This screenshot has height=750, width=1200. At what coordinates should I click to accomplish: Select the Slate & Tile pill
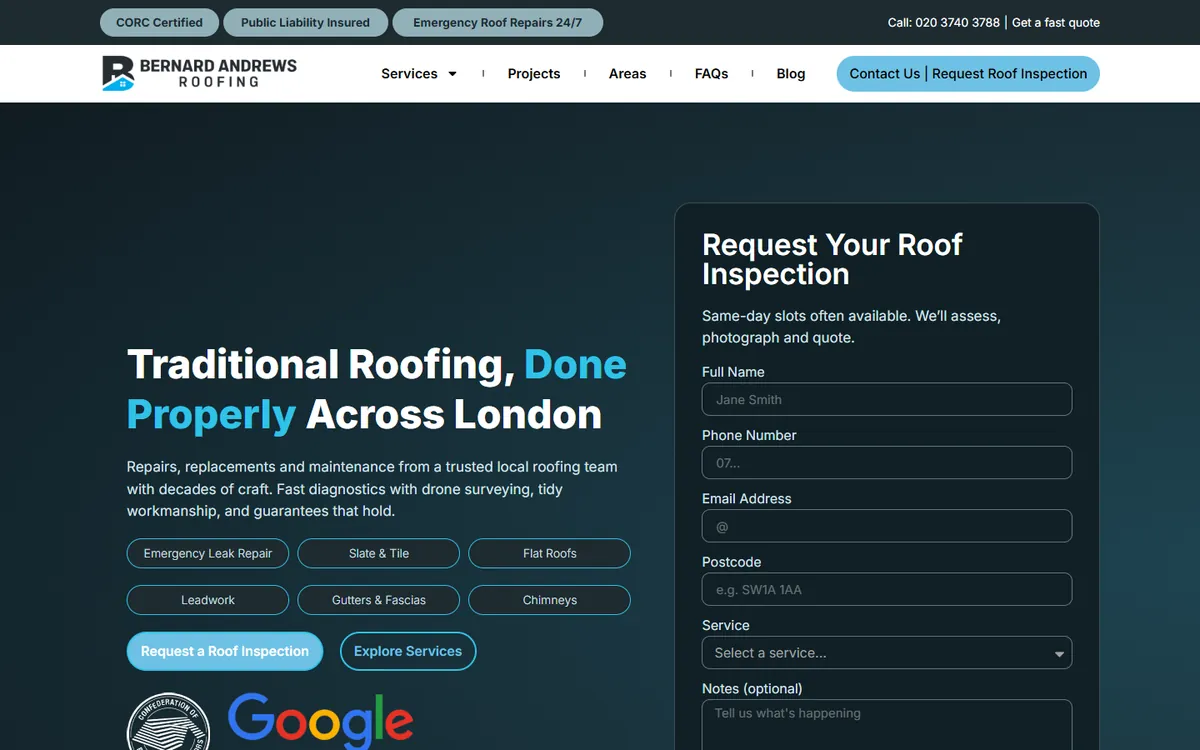pos(379,553)
